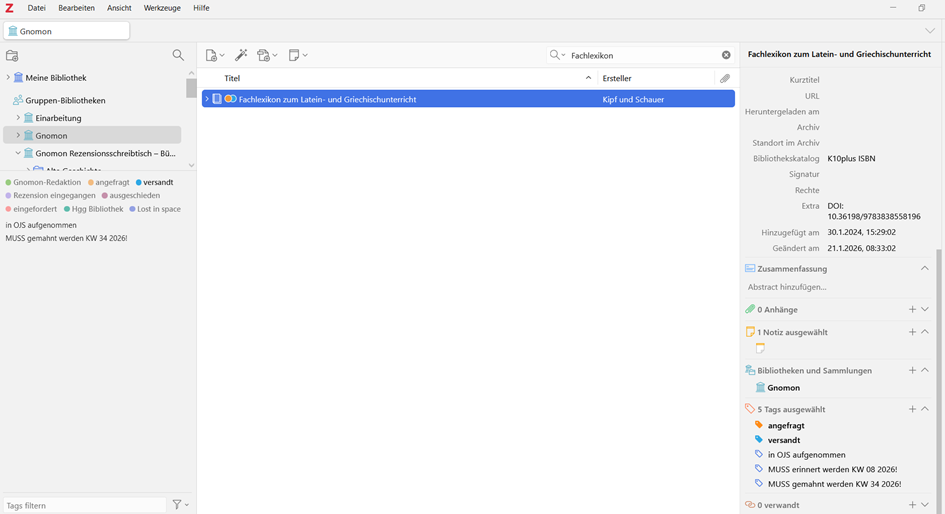Expand the Fachlexikon item row
This screenshot has width=945, height=514.
(207, 99)
